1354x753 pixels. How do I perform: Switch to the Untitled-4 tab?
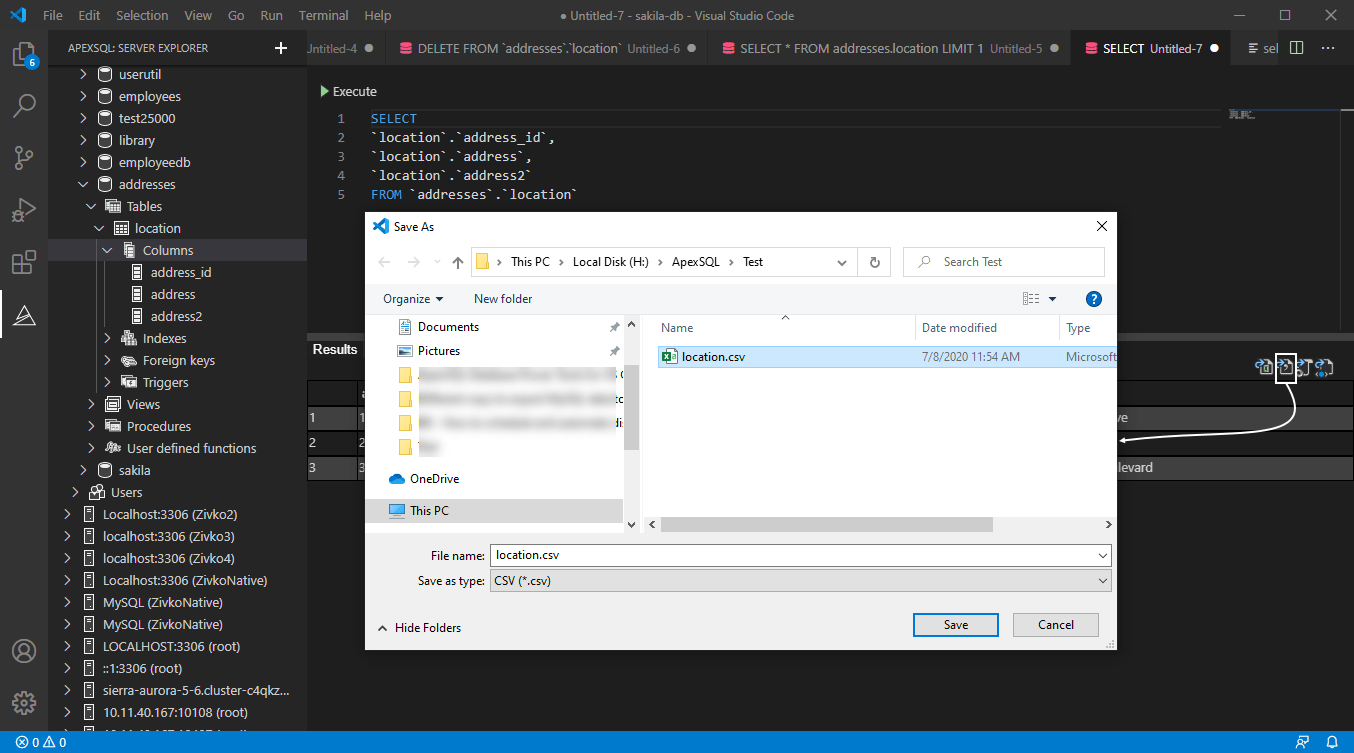(x=333, y=47)
